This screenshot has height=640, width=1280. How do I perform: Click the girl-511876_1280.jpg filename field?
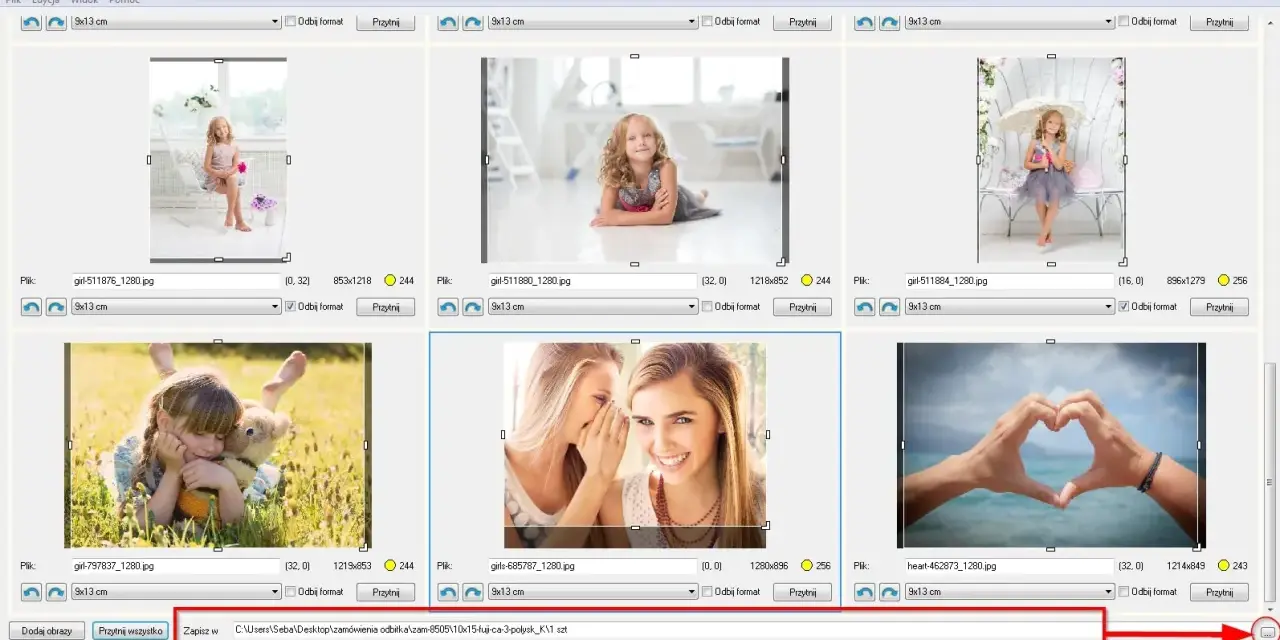tap(176, 281)
